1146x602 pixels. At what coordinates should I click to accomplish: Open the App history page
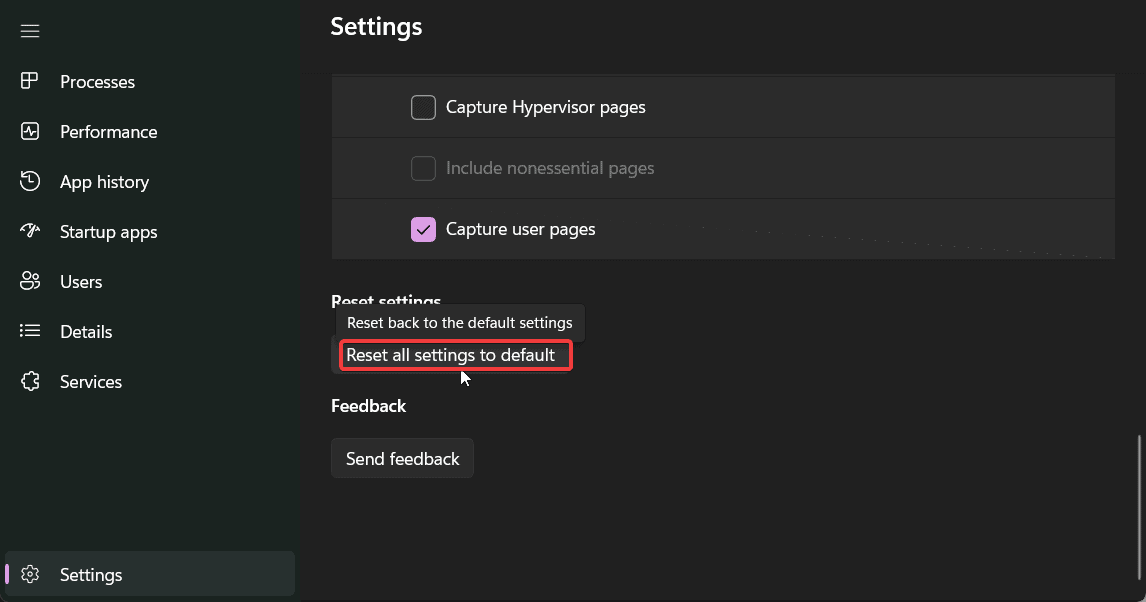coord(105,182)
